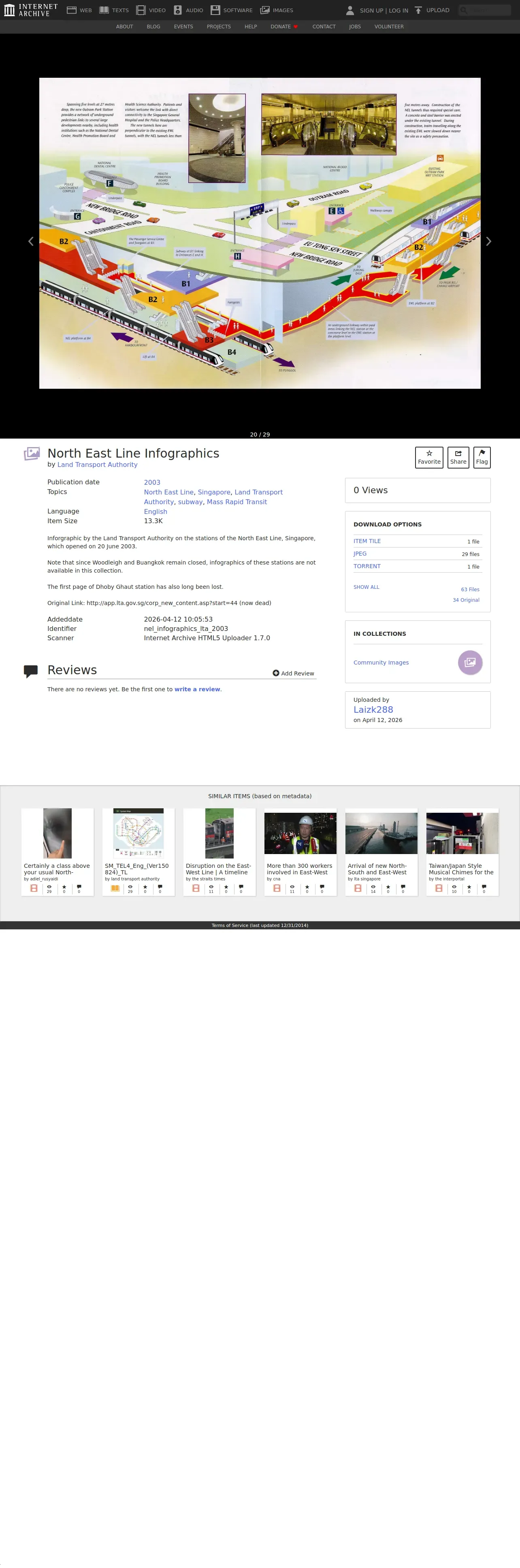Open the 34 Original link
Screen dimensions: 520x1568
(x=466, y=600)
